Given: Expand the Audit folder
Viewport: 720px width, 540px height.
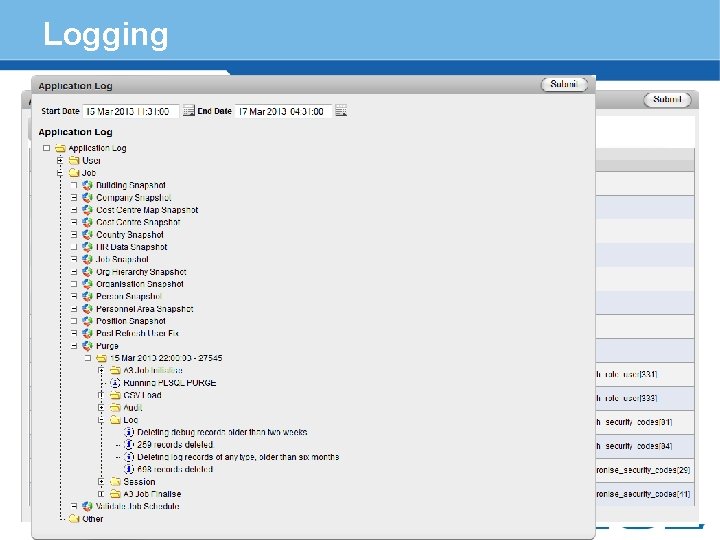Looking at the screenshot, I should [x=101, y=407].
